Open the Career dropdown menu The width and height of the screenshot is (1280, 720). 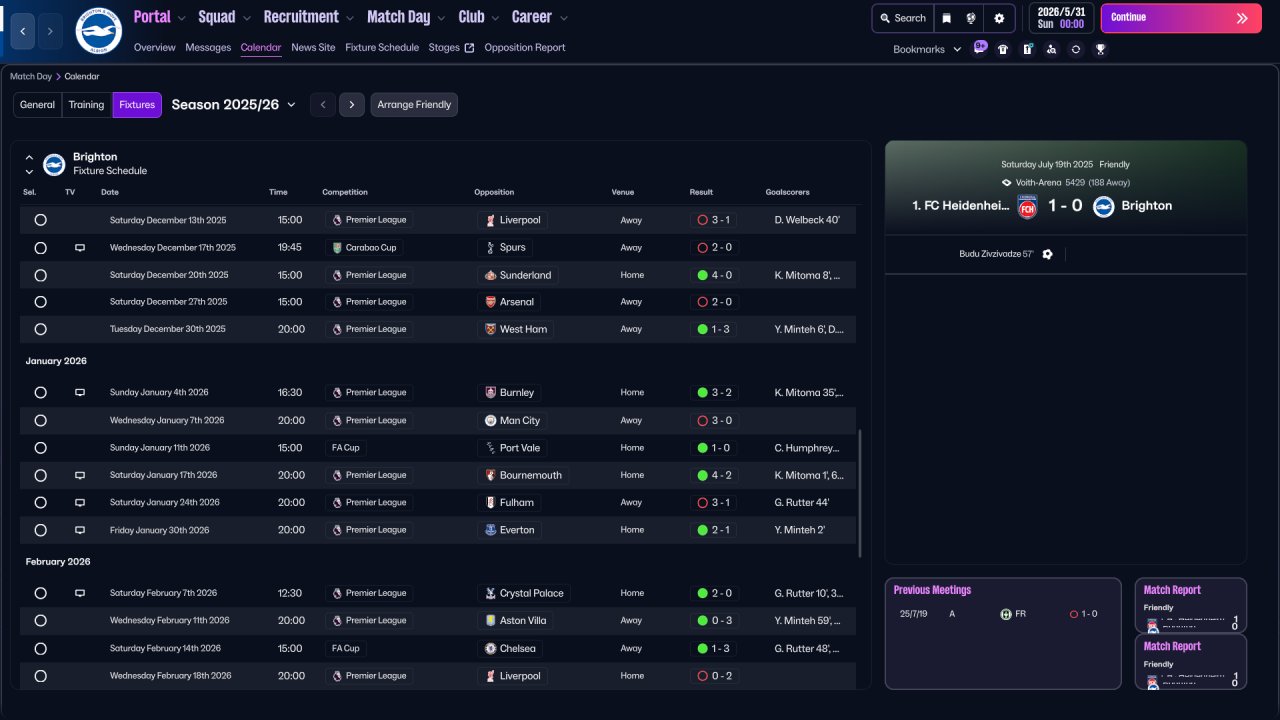coord(540,17)
